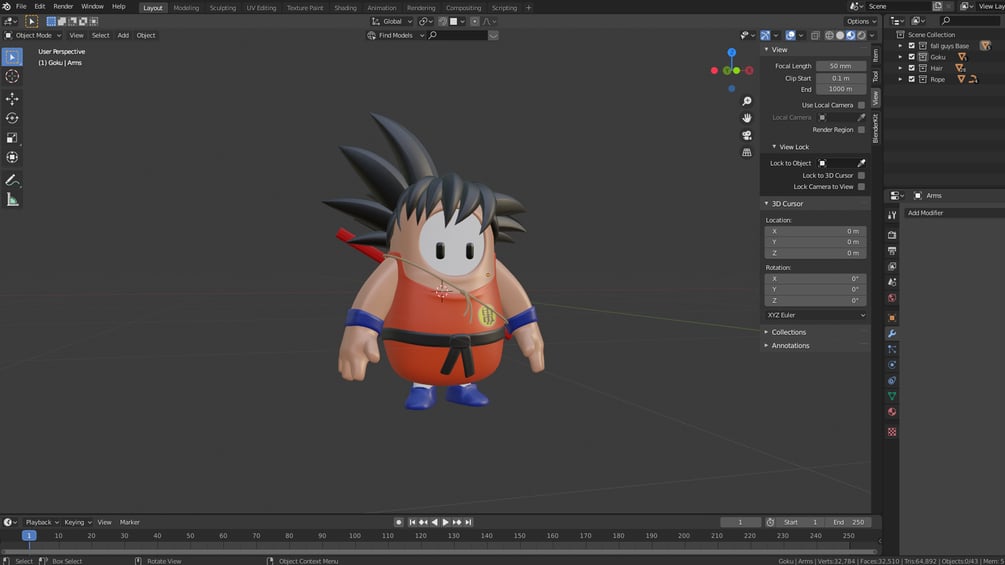Enable Use Local Camera checkbox
Viewport: 1005px width, 565px height.
(861, 105)
